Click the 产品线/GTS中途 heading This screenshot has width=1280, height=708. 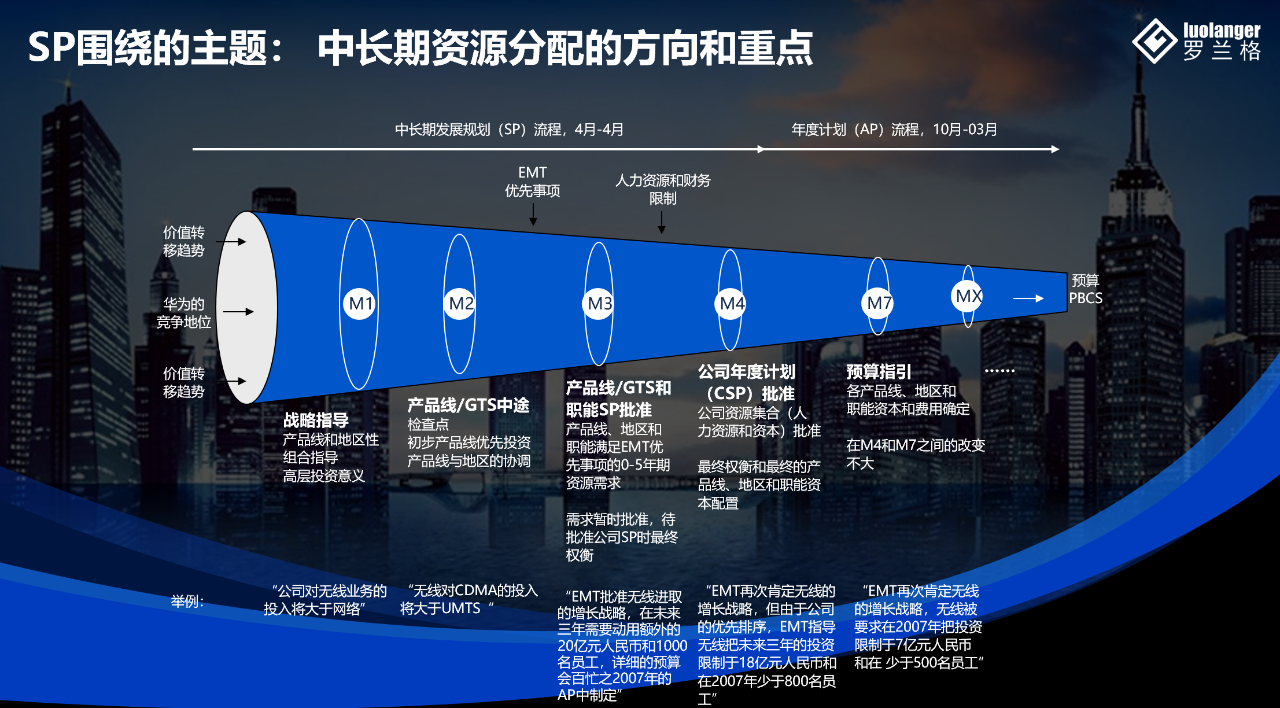click(x=467, y=405)
